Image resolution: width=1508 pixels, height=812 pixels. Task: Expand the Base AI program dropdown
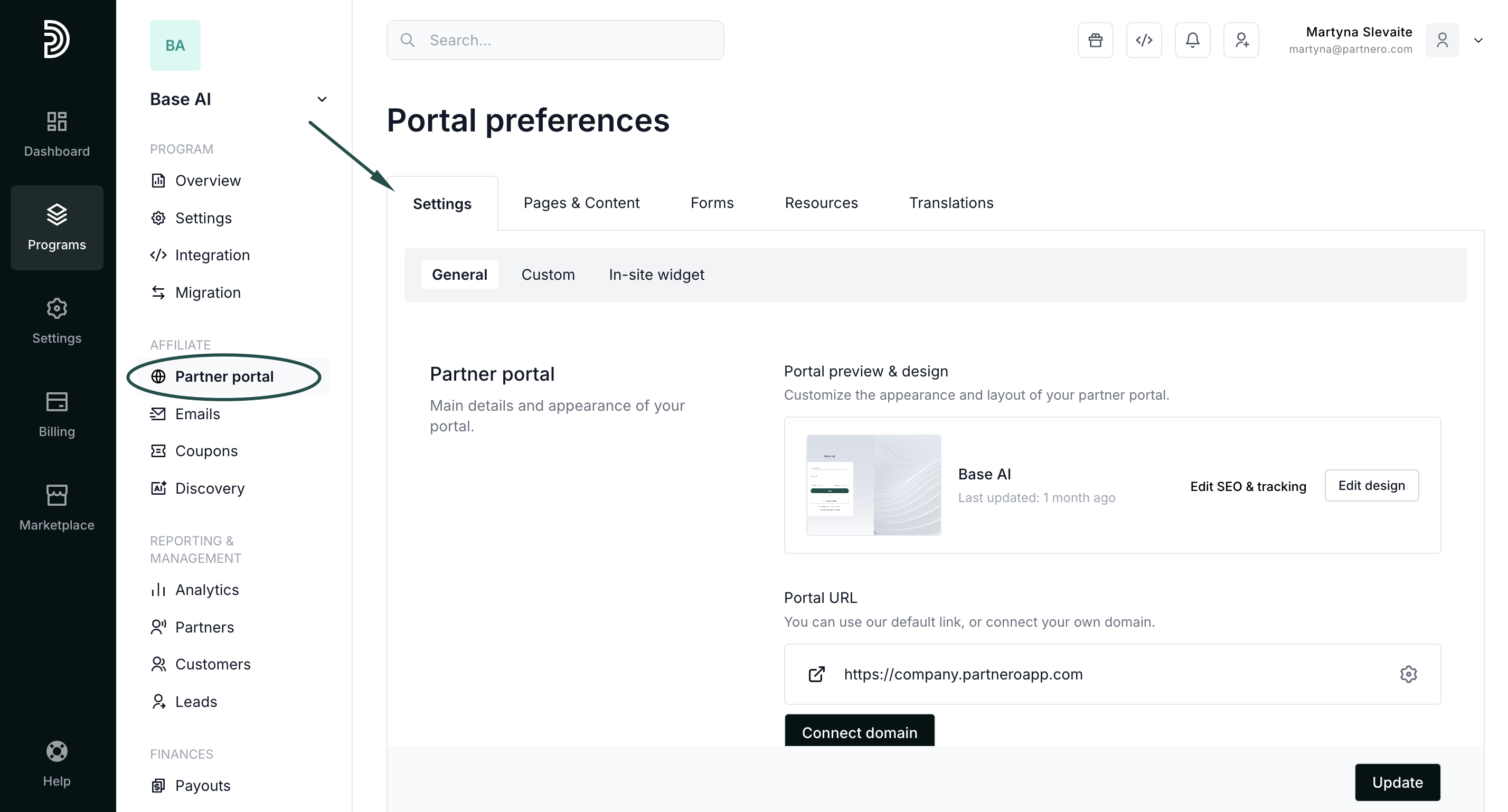coord(322,100)
